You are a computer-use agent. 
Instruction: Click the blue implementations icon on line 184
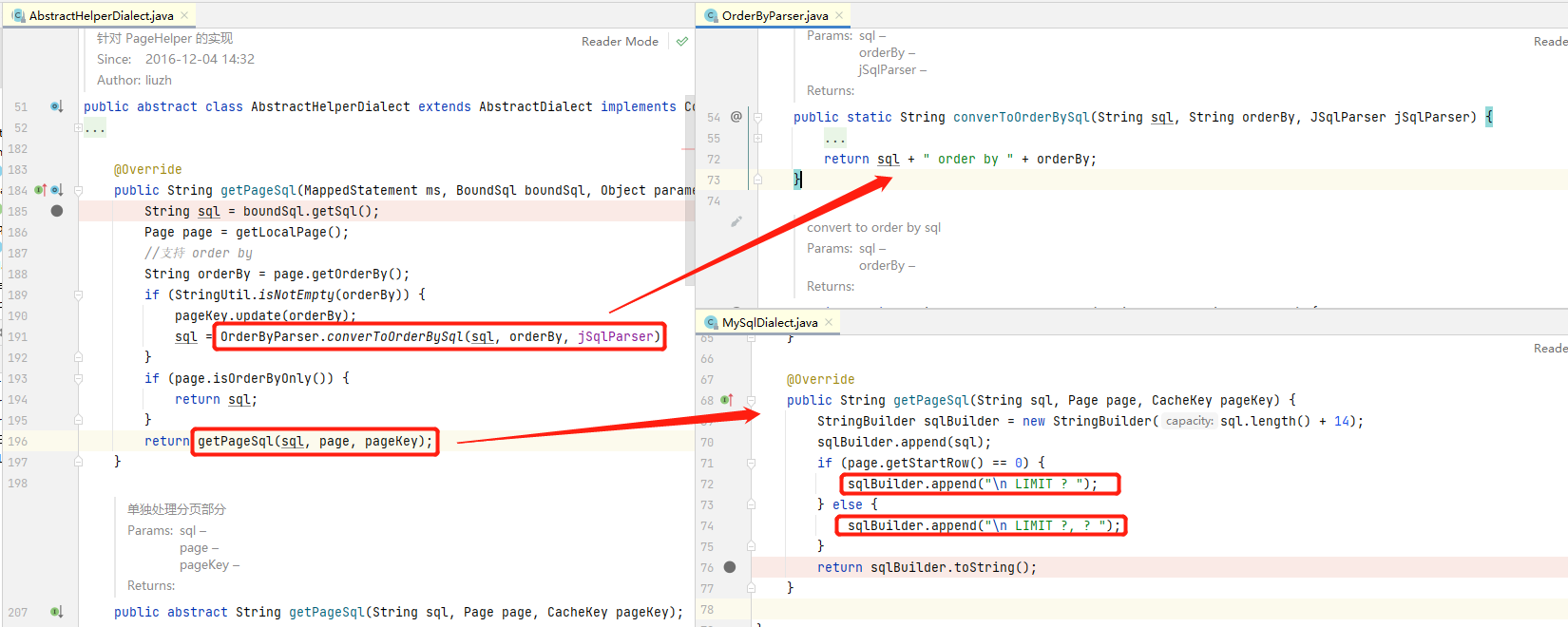point(56,190)
